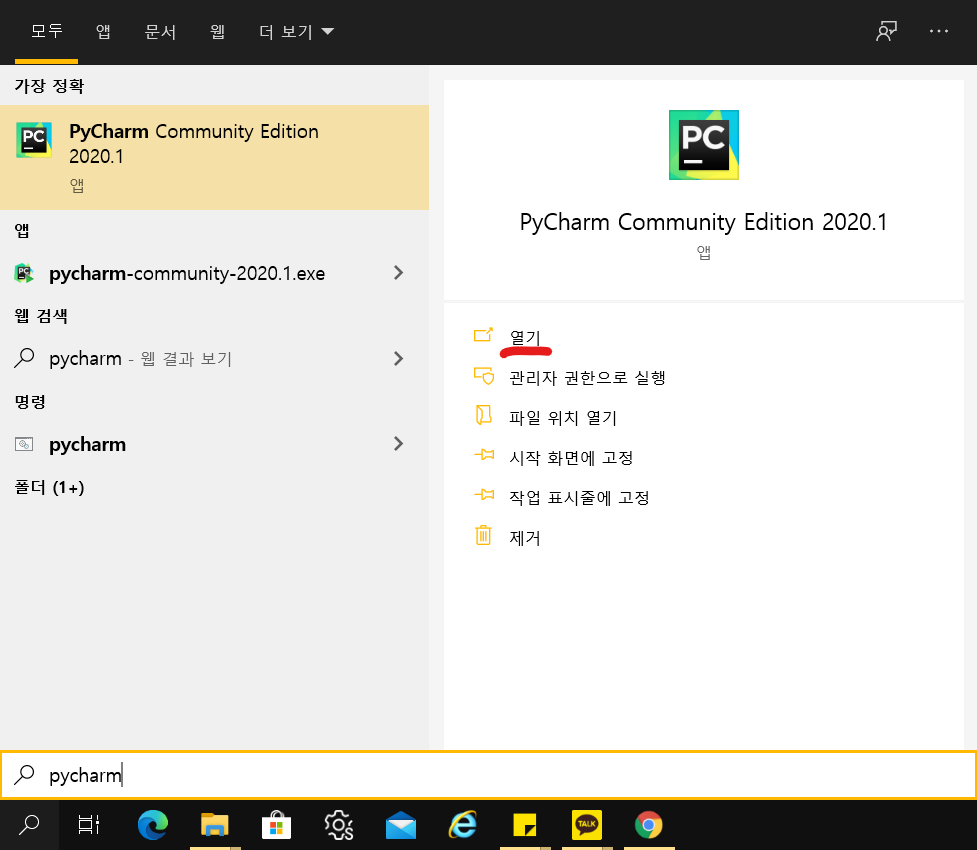
Task: Switch to the 문서 tab
Action: point(160,31)
